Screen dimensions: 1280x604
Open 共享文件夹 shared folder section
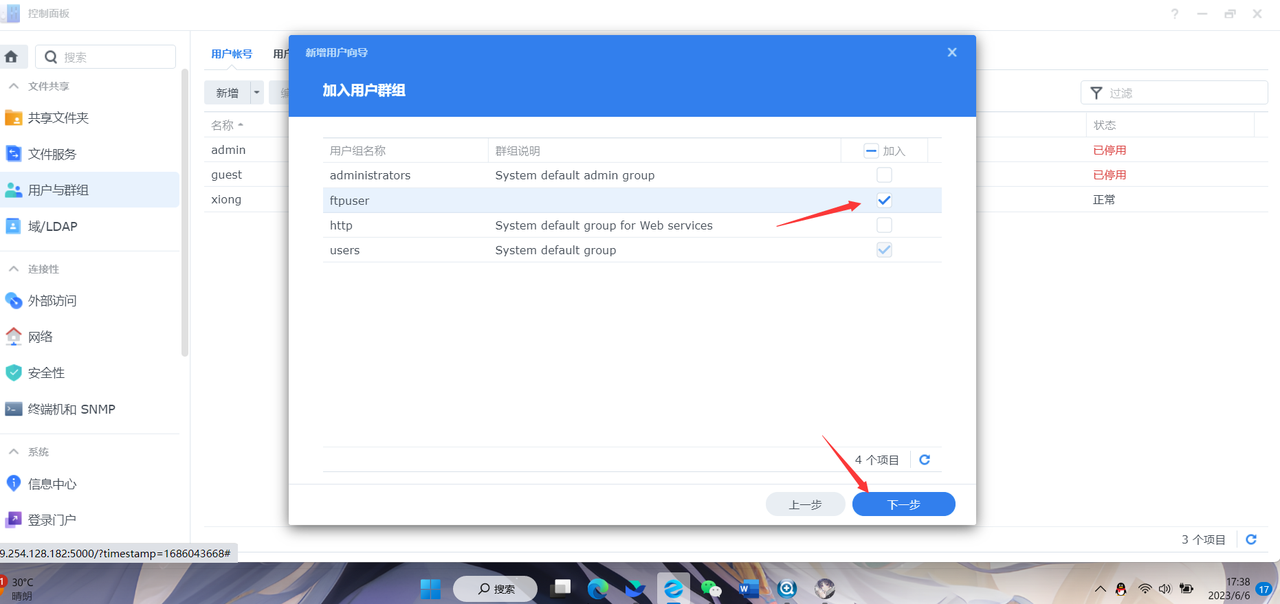tap(58, 118)
